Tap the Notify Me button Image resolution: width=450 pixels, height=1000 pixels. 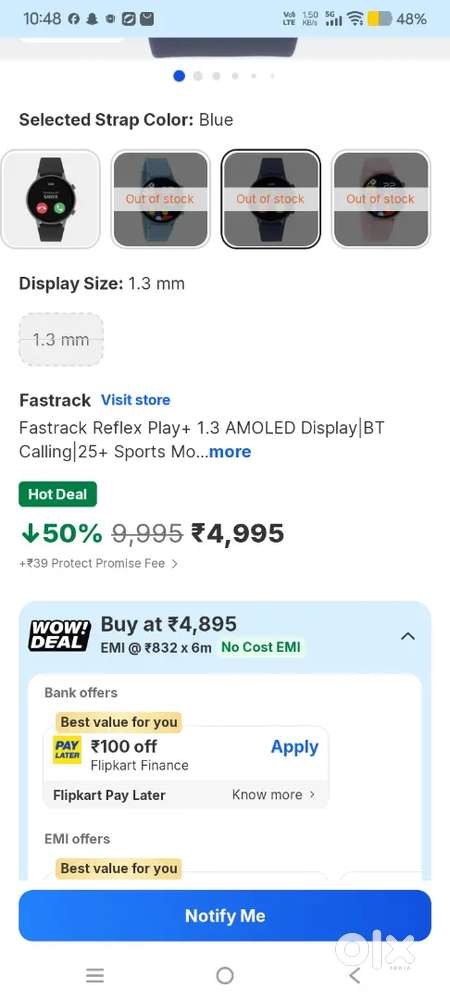tap(225, 916)
